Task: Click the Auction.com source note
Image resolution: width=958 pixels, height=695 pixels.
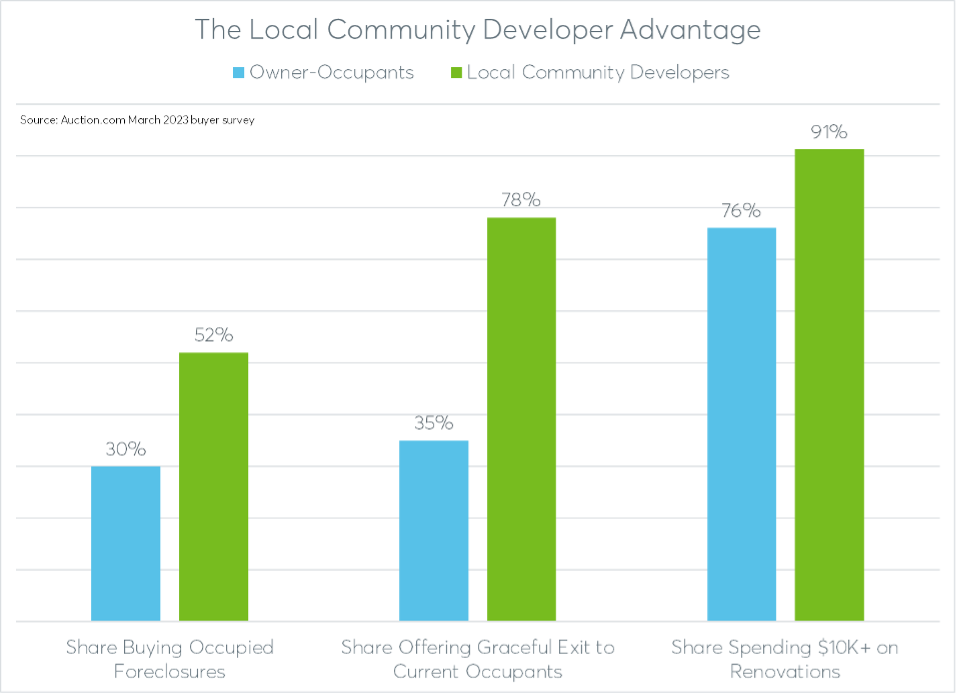Action: pyautogui.click(x=137, y=120)
